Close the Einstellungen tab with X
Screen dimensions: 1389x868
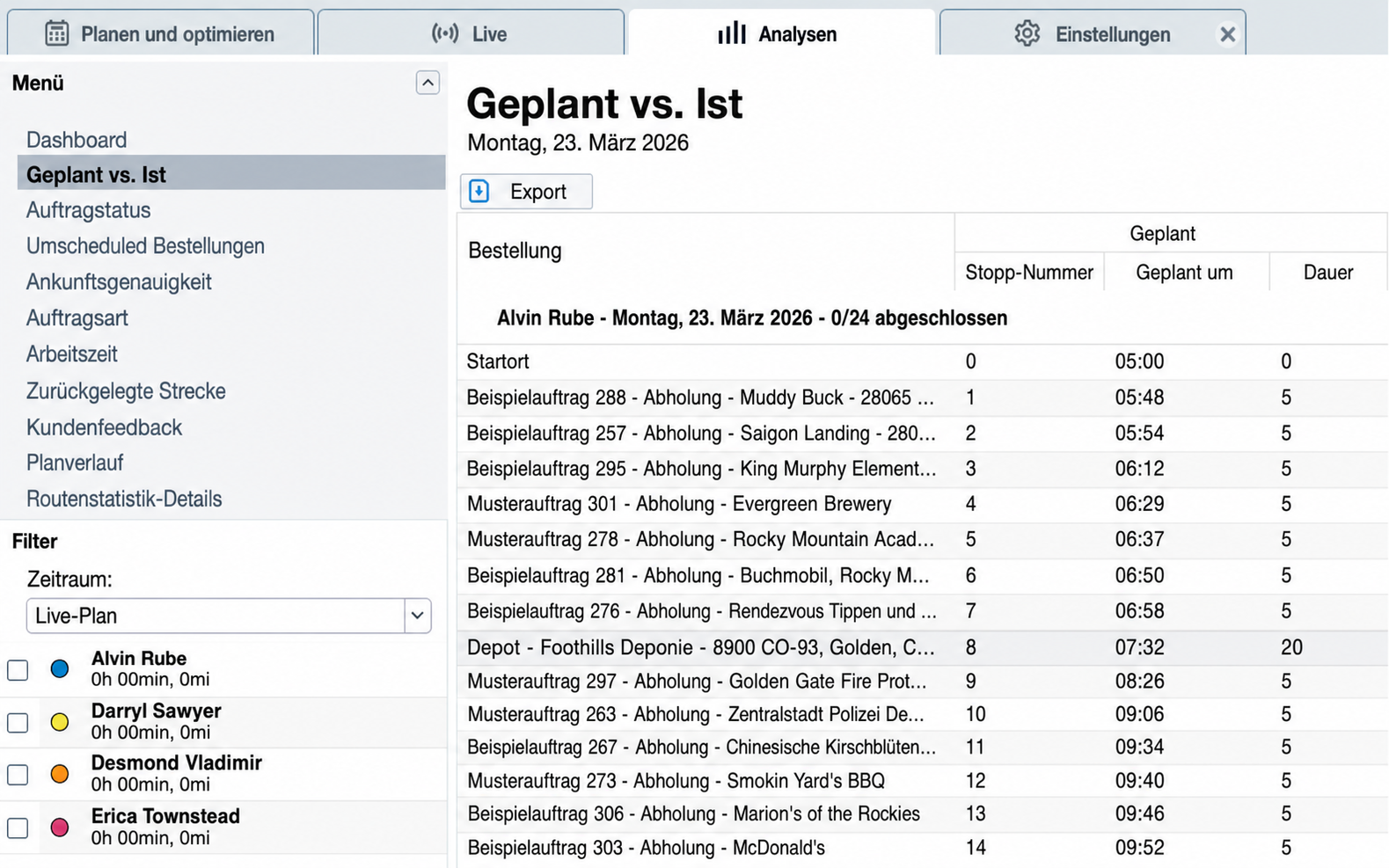tap(1227, 34)
